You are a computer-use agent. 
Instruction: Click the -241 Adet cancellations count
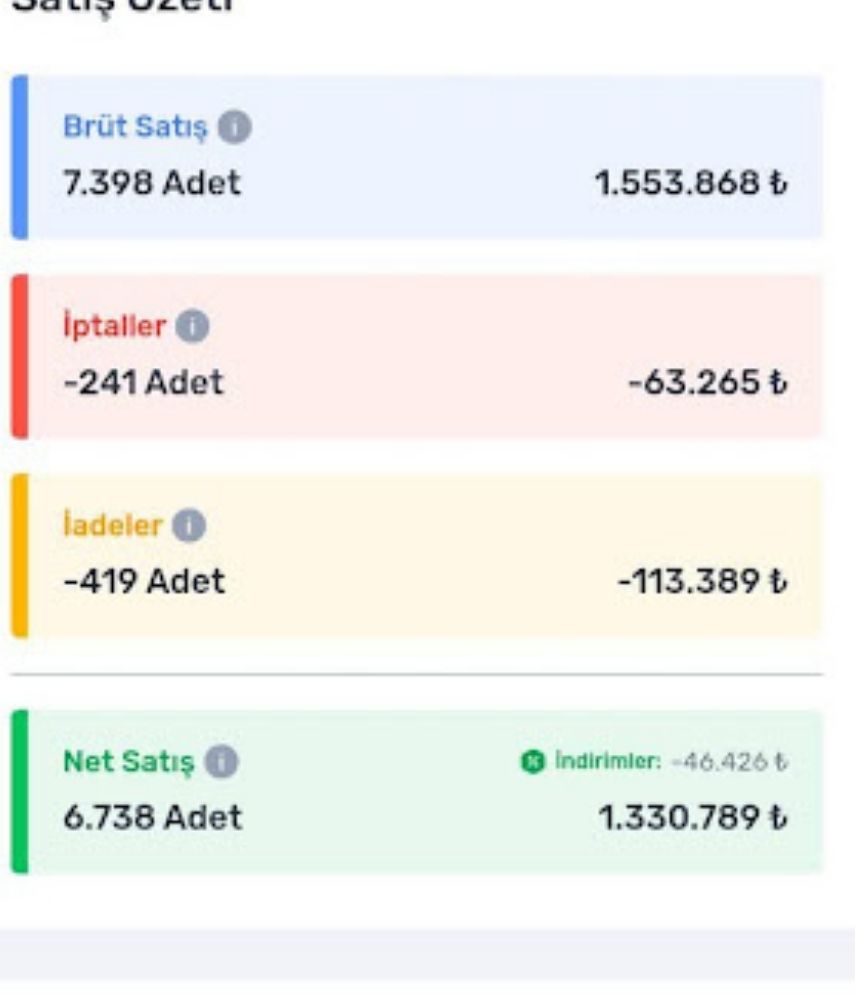[143, 382]
